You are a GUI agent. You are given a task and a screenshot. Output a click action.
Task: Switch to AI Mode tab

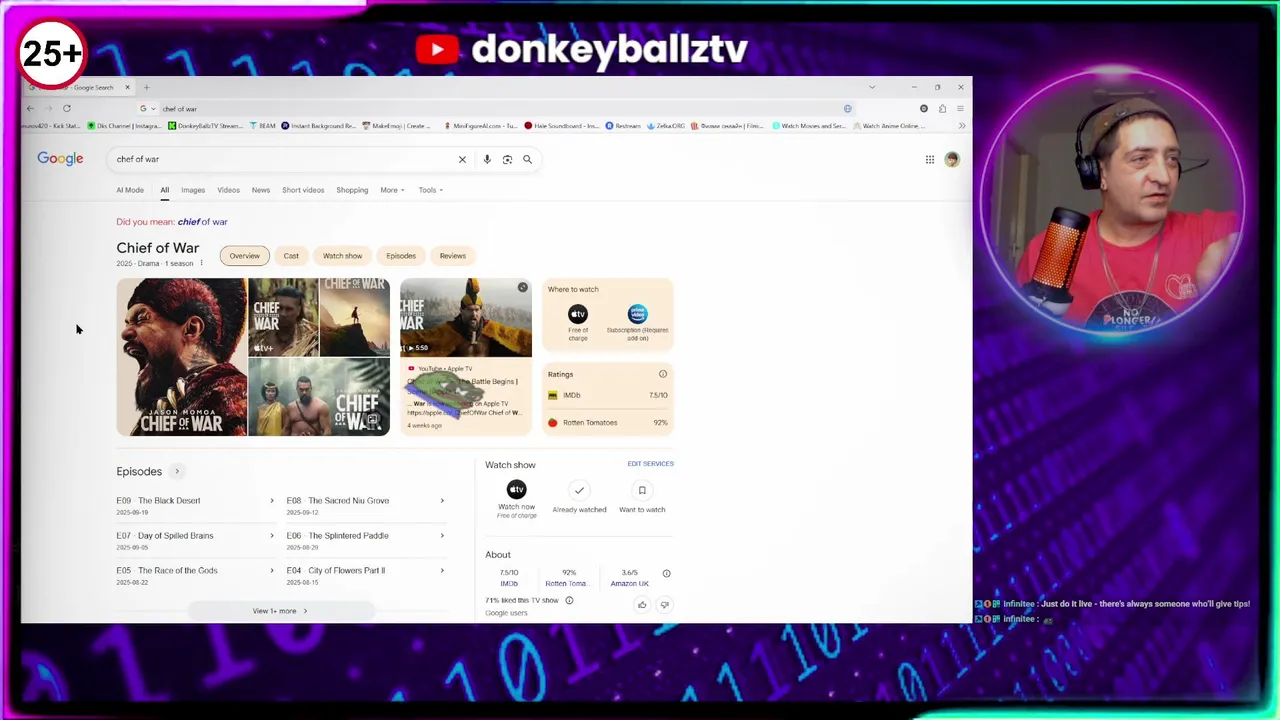pos(130,190)
